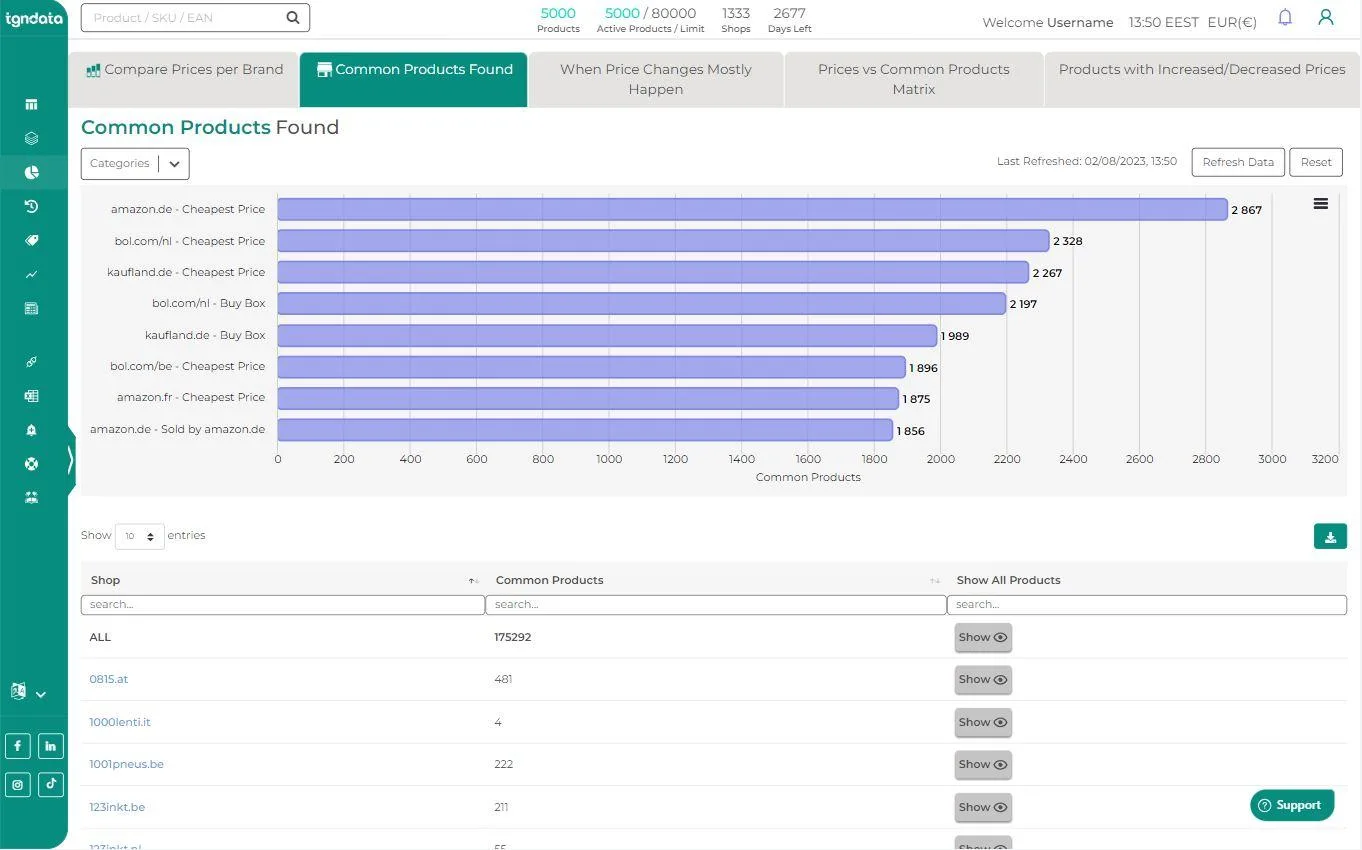Open the EUR(€) currency selector

1232,22
